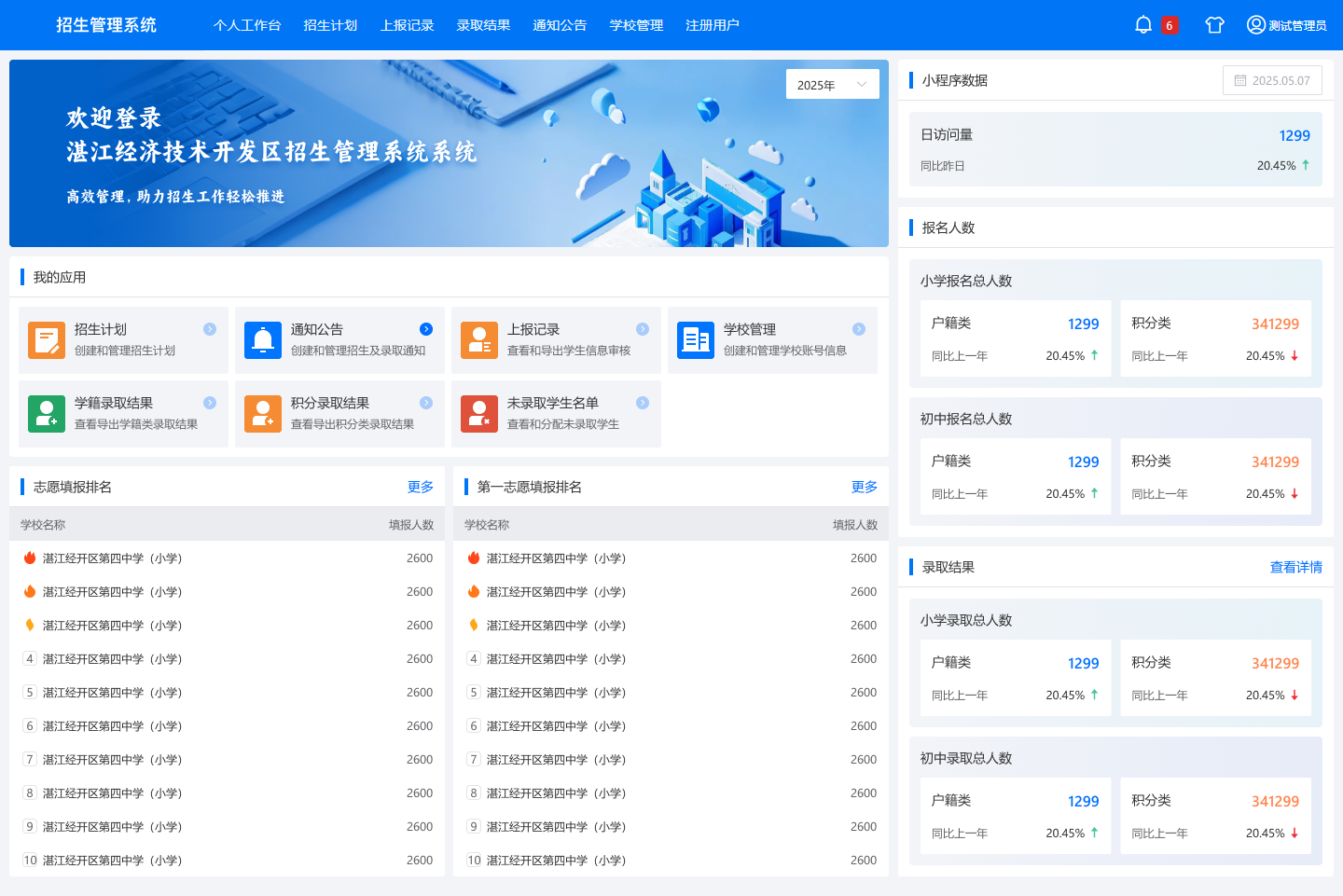The image size is (1343, 896).
Task: Open the 2025.05.07 date picker
Action: coord(1271,81)
